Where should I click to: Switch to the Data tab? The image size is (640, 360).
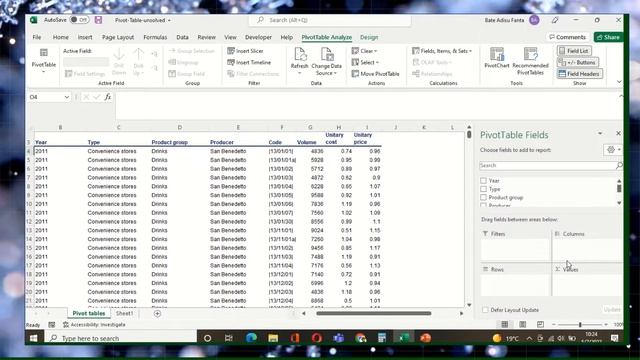182,37
